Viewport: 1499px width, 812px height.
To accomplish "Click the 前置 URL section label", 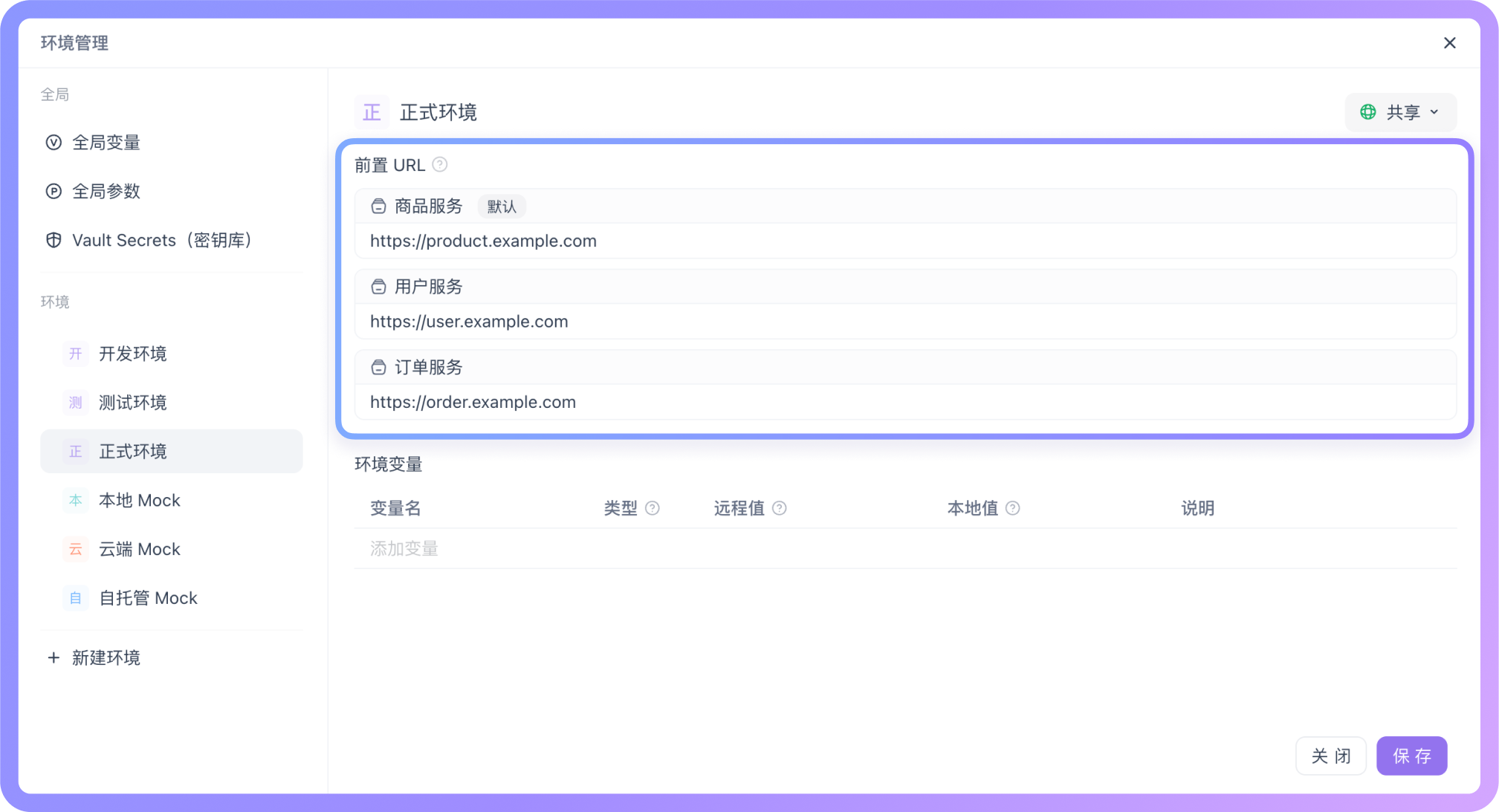I will (389, 165).
